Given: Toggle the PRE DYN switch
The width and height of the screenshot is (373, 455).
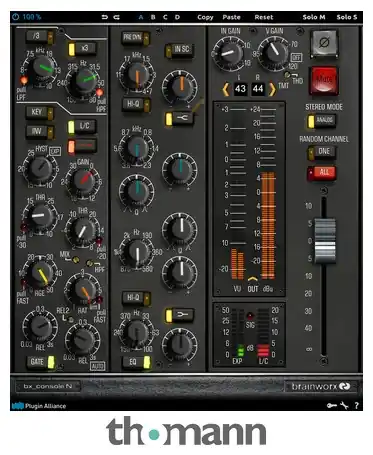Looking at the screenshot, I should coord(136,37).
